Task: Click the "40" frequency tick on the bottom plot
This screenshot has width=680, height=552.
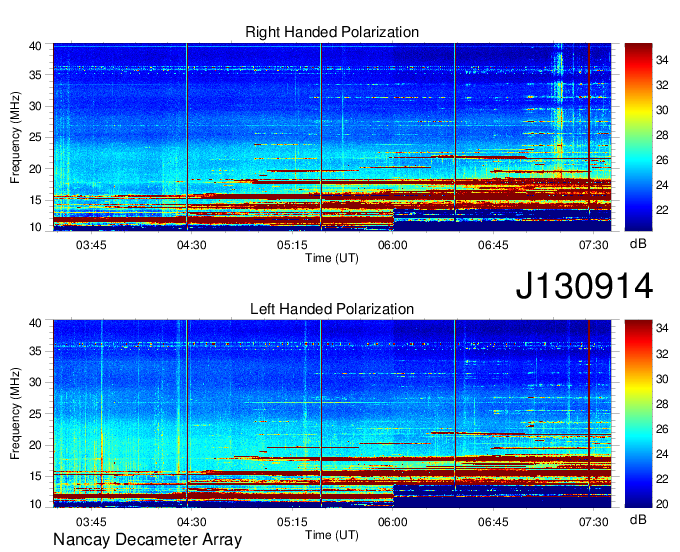Action: point(35,323)
